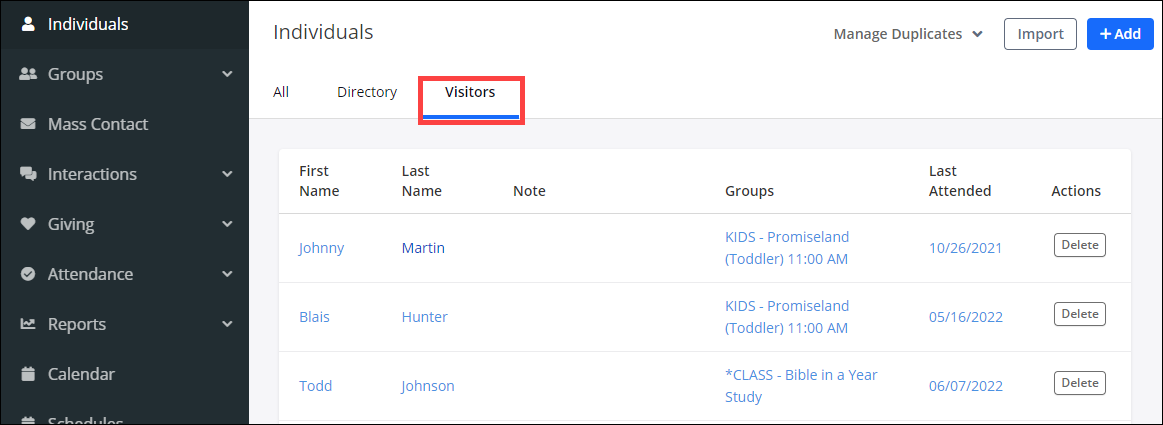The image size is (1163, 425).
Task: Click the Giving heart icon
Action: [28, 224]
